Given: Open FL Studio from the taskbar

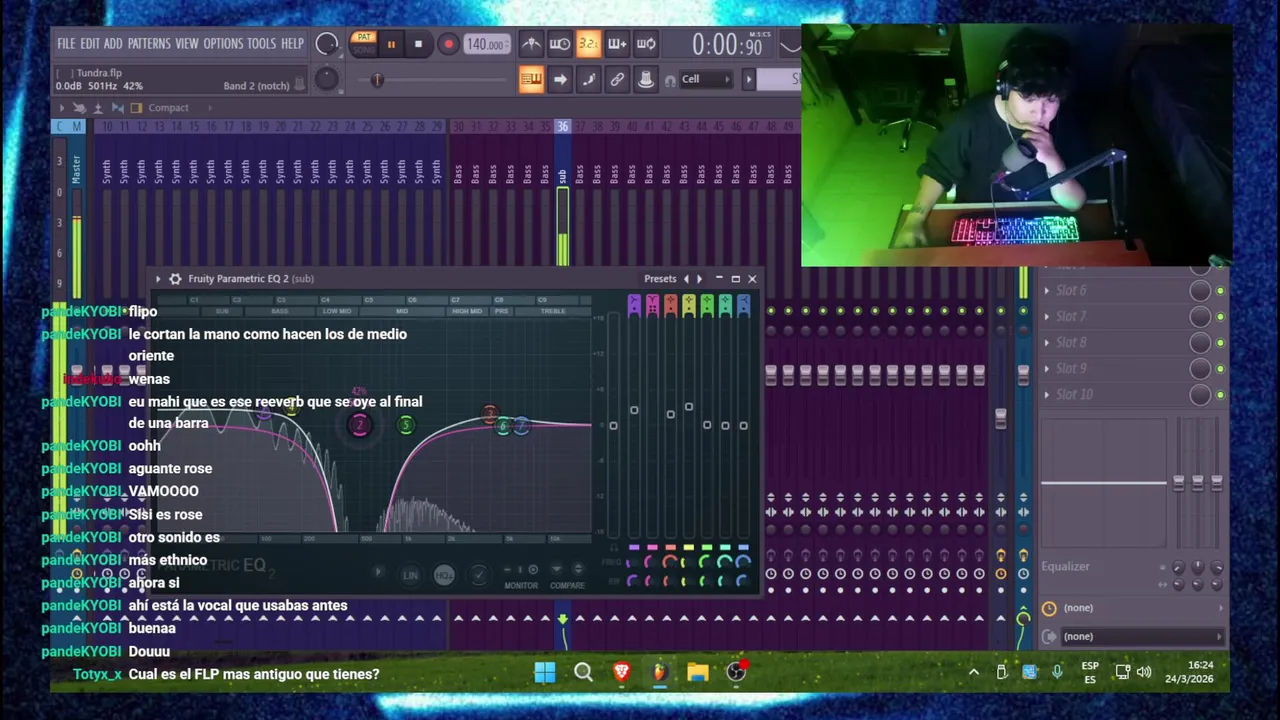Looking at the screenshot, I should coord(660,672).
